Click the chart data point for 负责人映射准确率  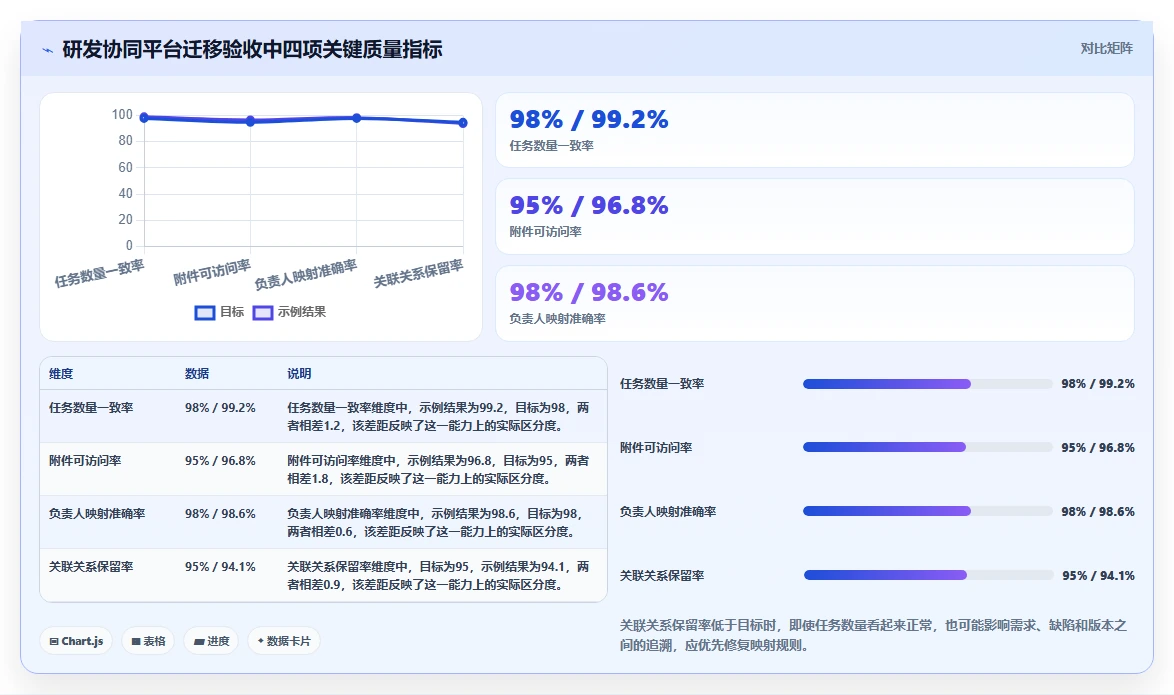point(356,118)
